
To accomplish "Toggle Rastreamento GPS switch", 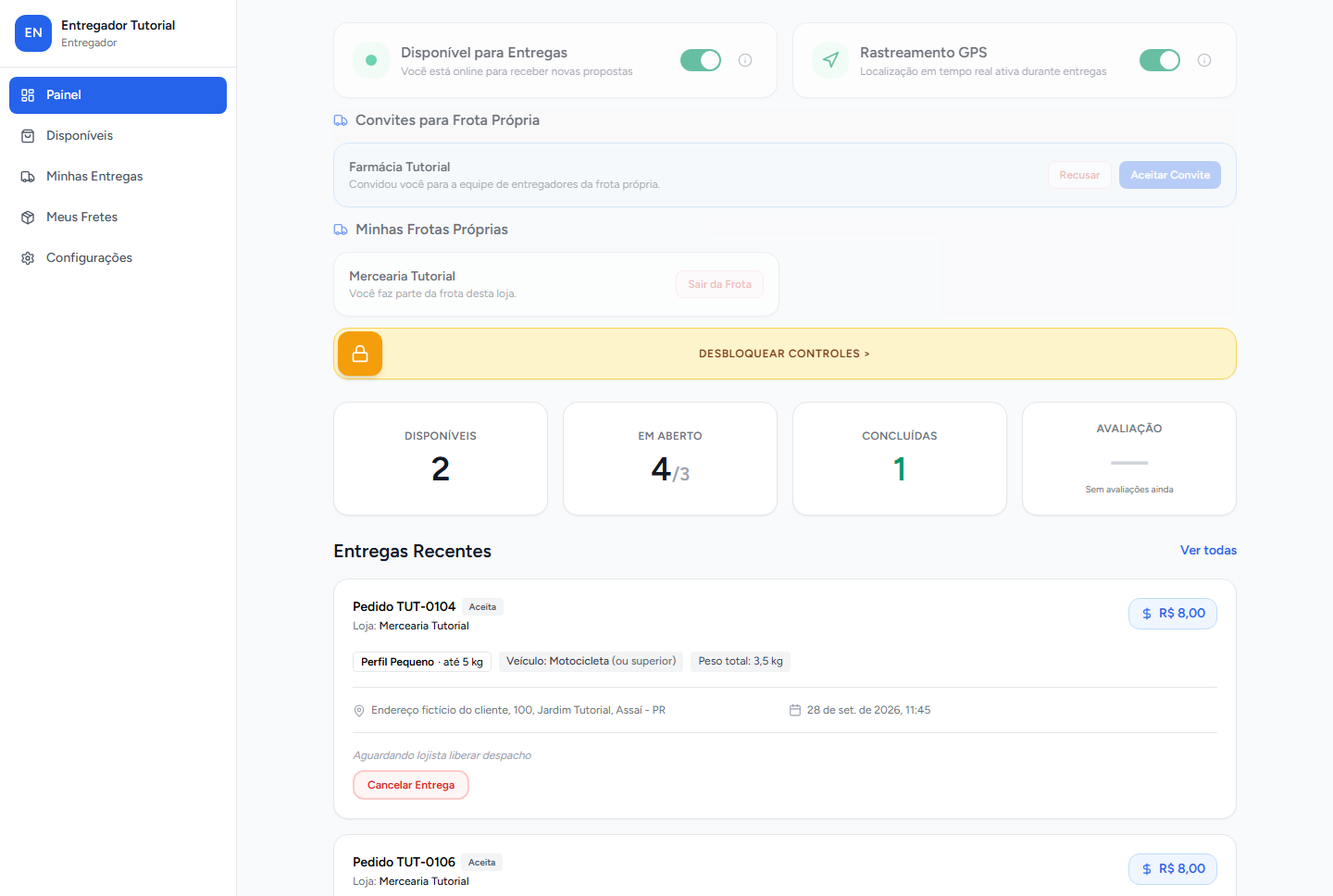I will (x=1160, y=60).
